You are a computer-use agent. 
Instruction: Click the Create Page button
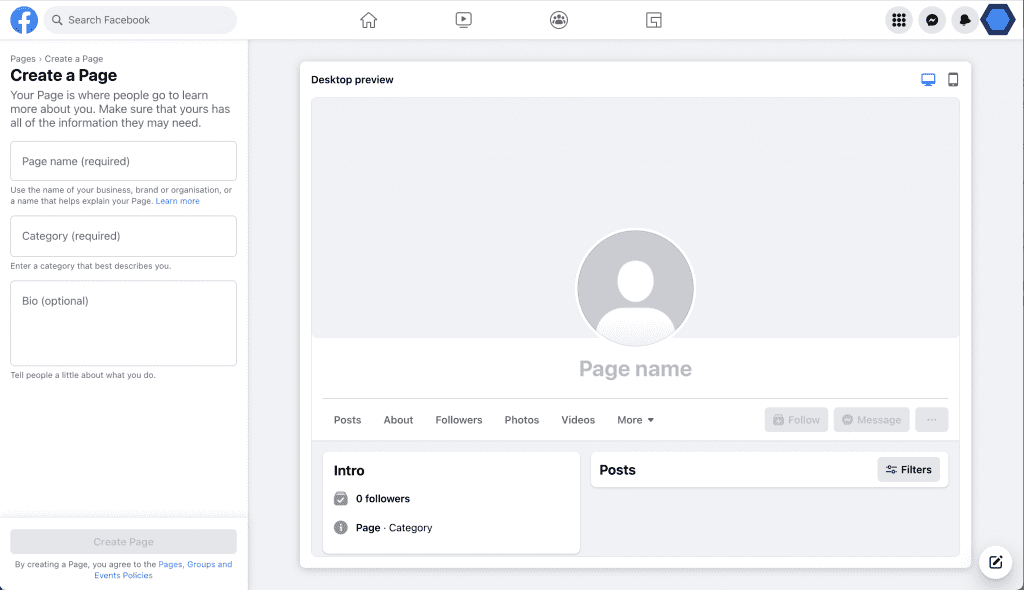[x=123, y=542]
